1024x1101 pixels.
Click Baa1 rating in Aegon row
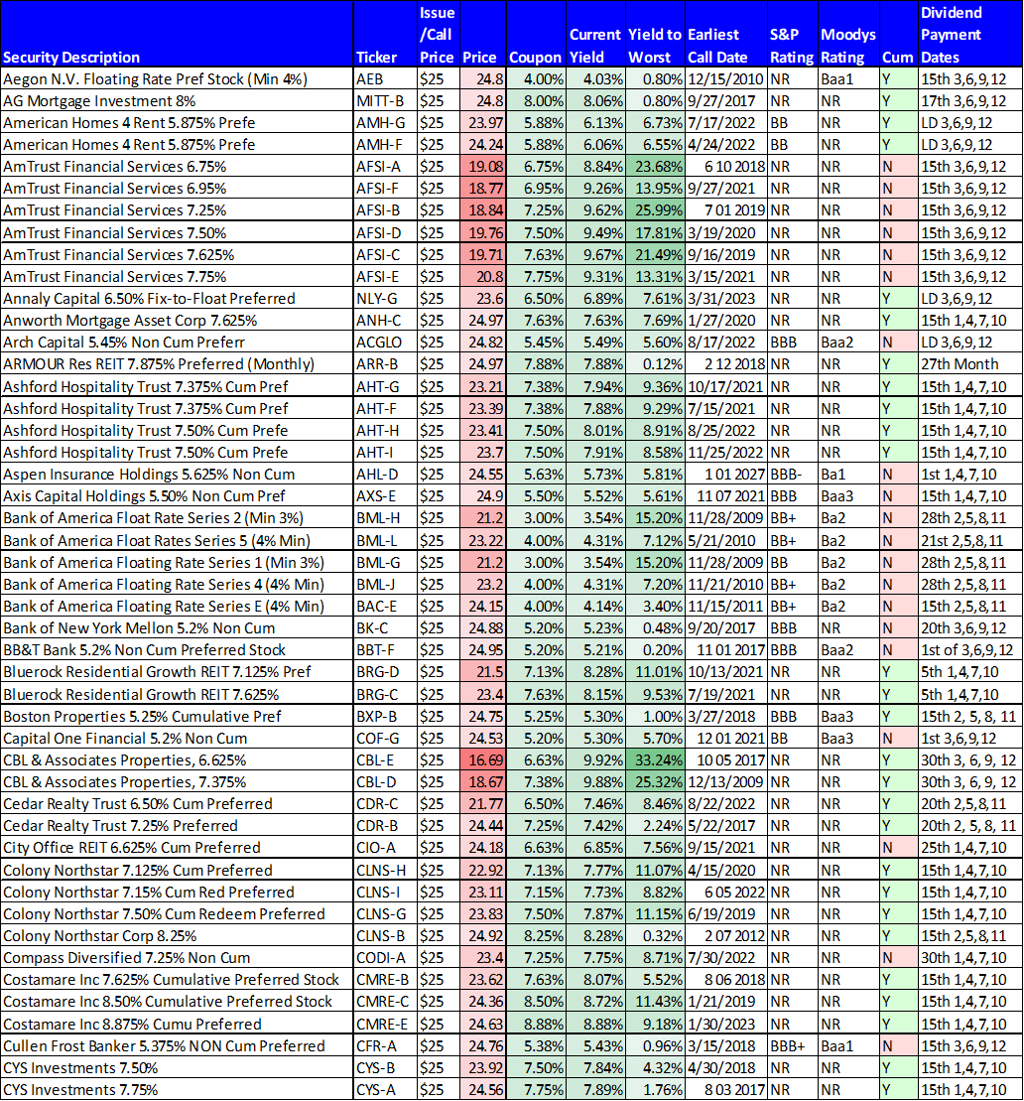pos(848,79)
